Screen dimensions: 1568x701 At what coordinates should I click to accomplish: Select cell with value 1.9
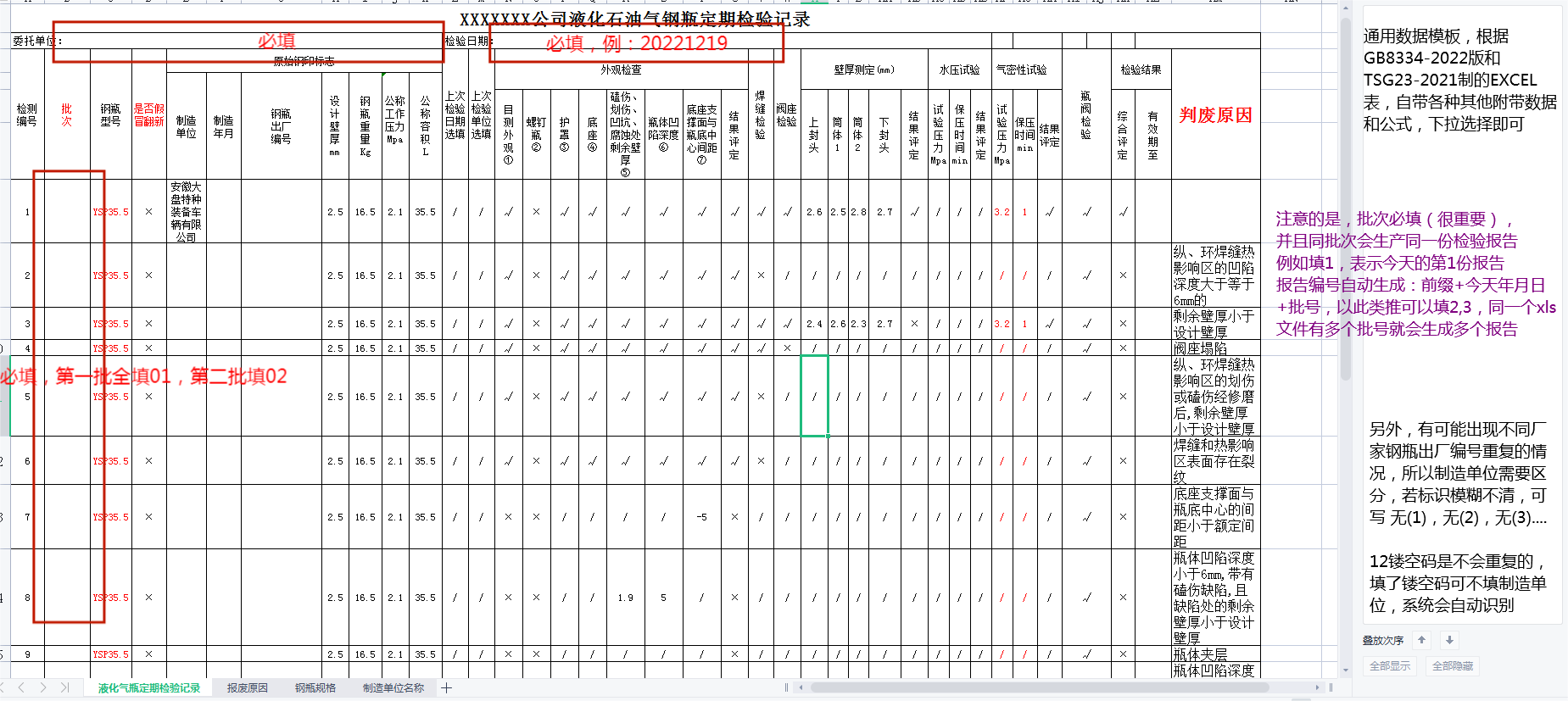(626, 598)
